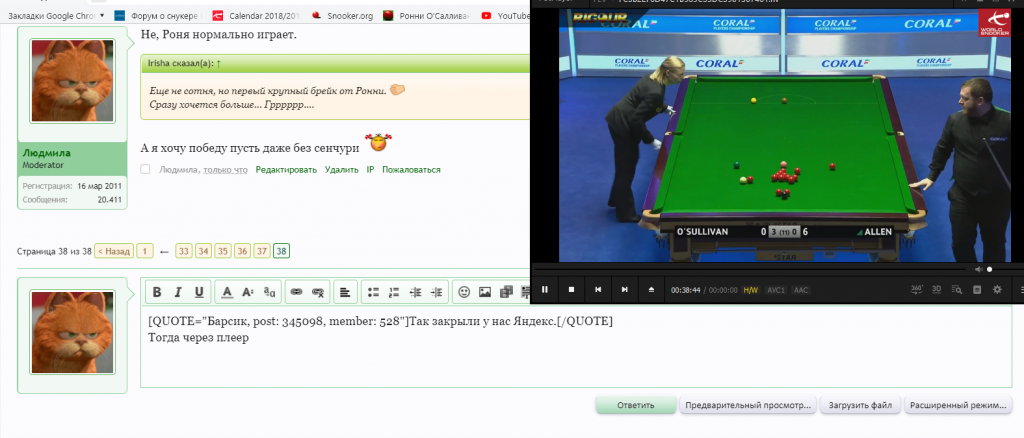Click the Предварительный просмотр button
The image size is (1024, 438).
click(748, 405)
